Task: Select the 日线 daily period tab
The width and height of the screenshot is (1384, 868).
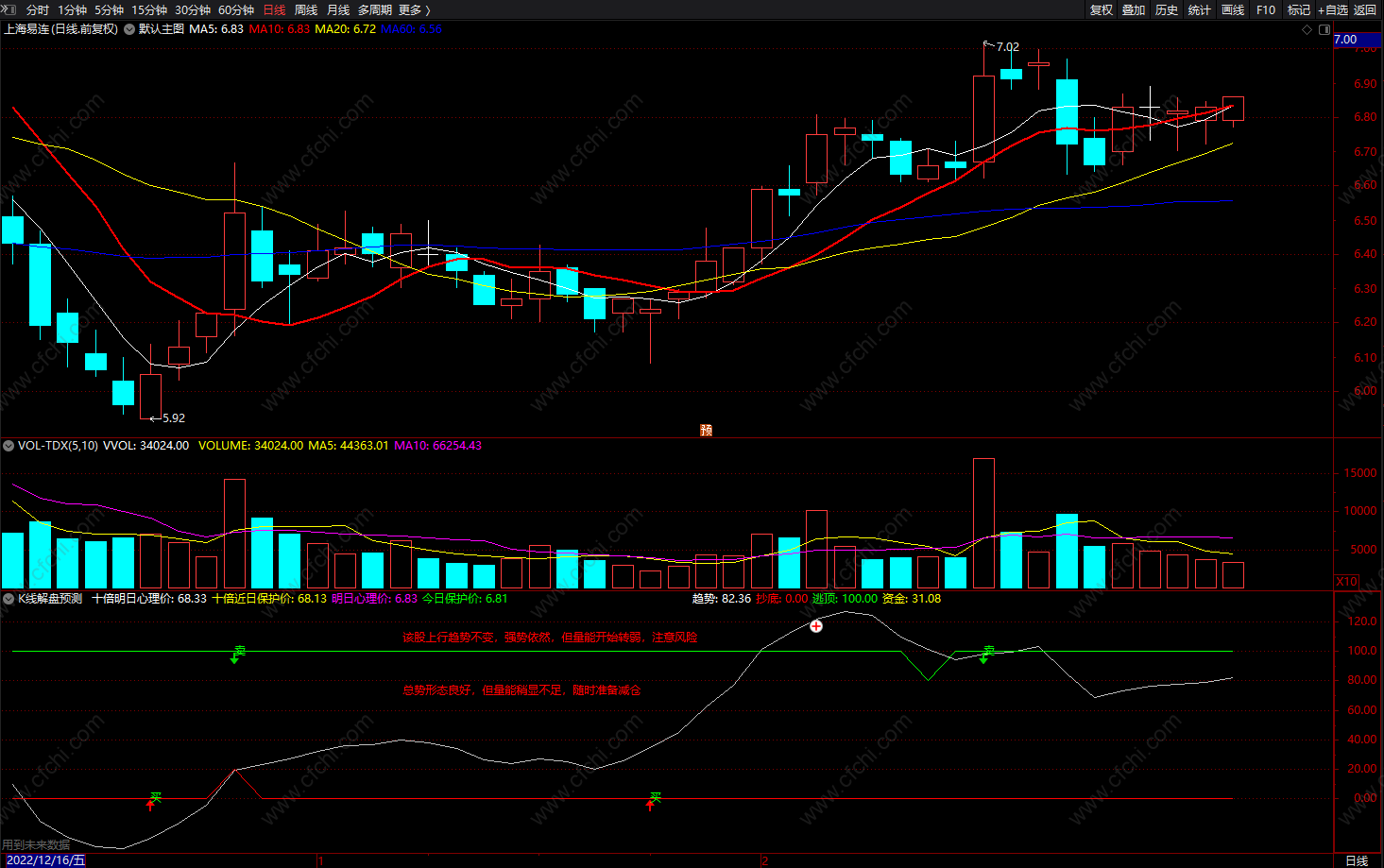Action: tap(274, 9)
